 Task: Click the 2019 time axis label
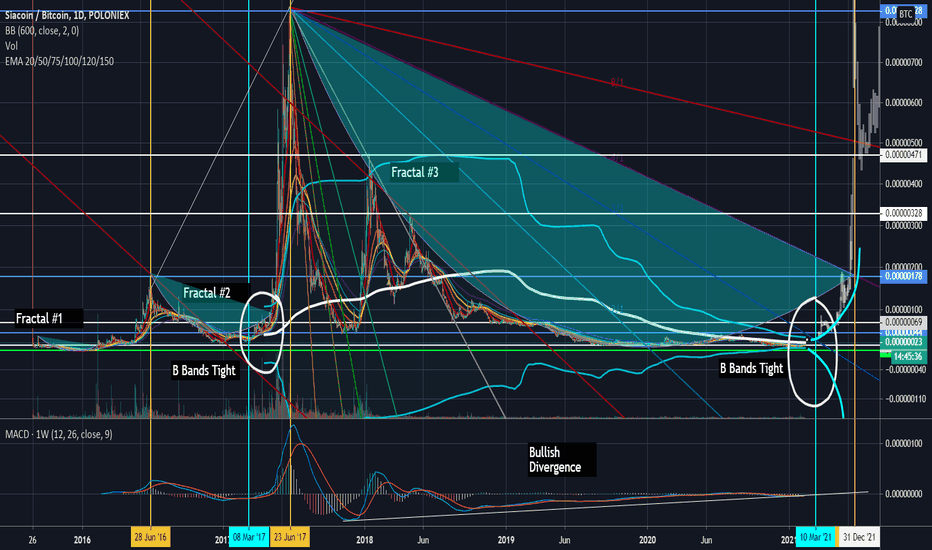pyautogui.click(x=506, y=540)
